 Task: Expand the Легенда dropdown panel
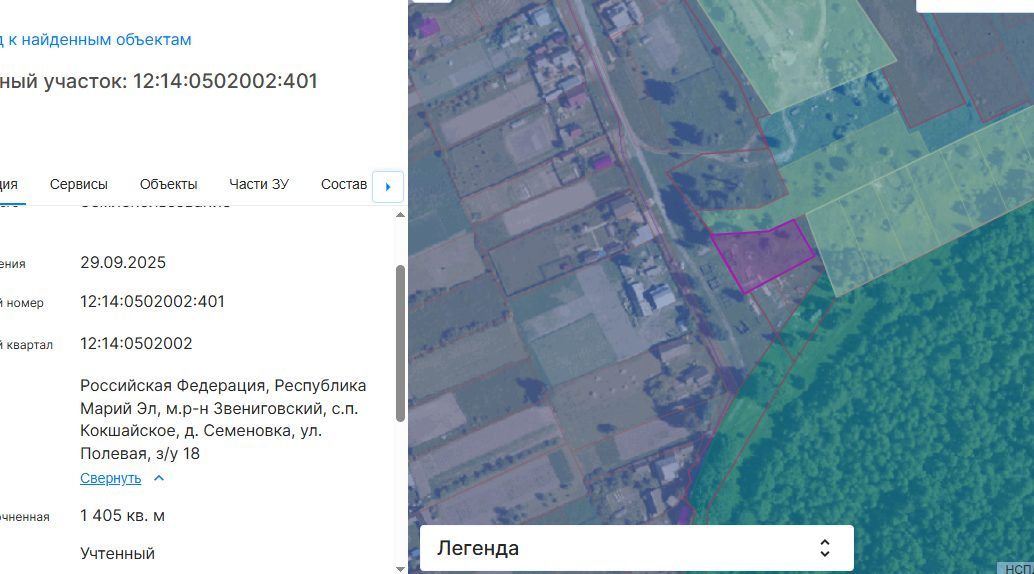click(636, 548)
